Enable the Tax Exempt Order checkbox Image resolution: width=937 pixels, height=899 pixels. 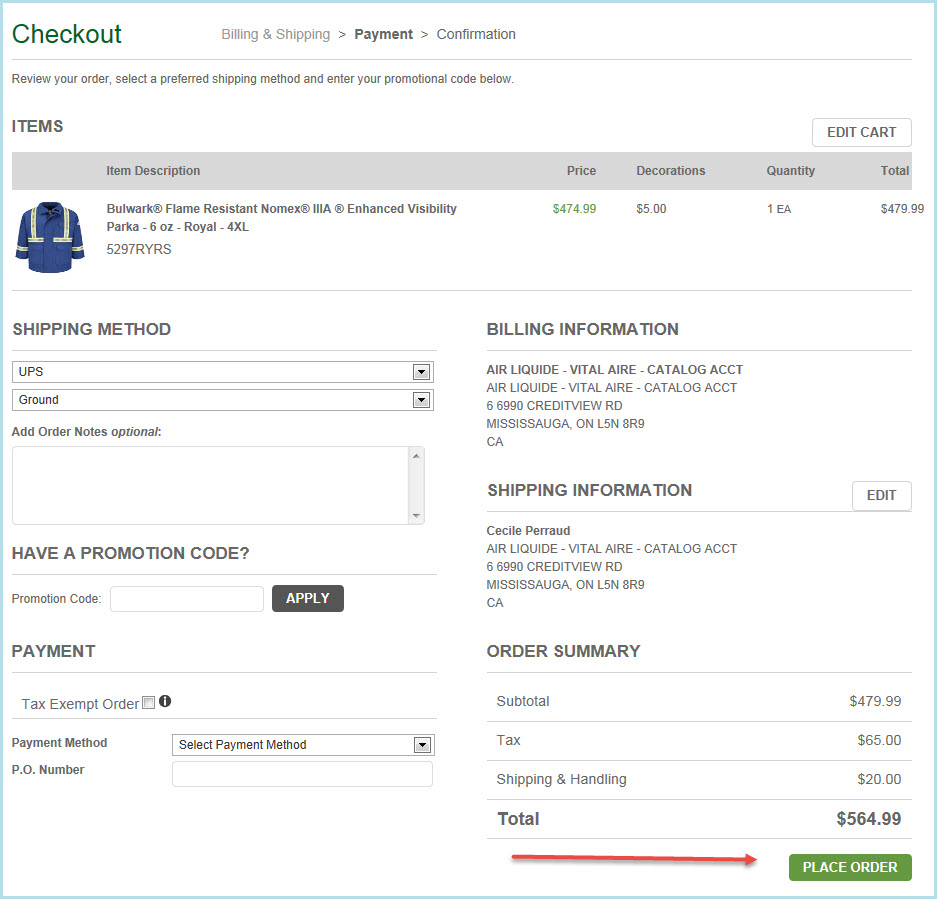149,703
